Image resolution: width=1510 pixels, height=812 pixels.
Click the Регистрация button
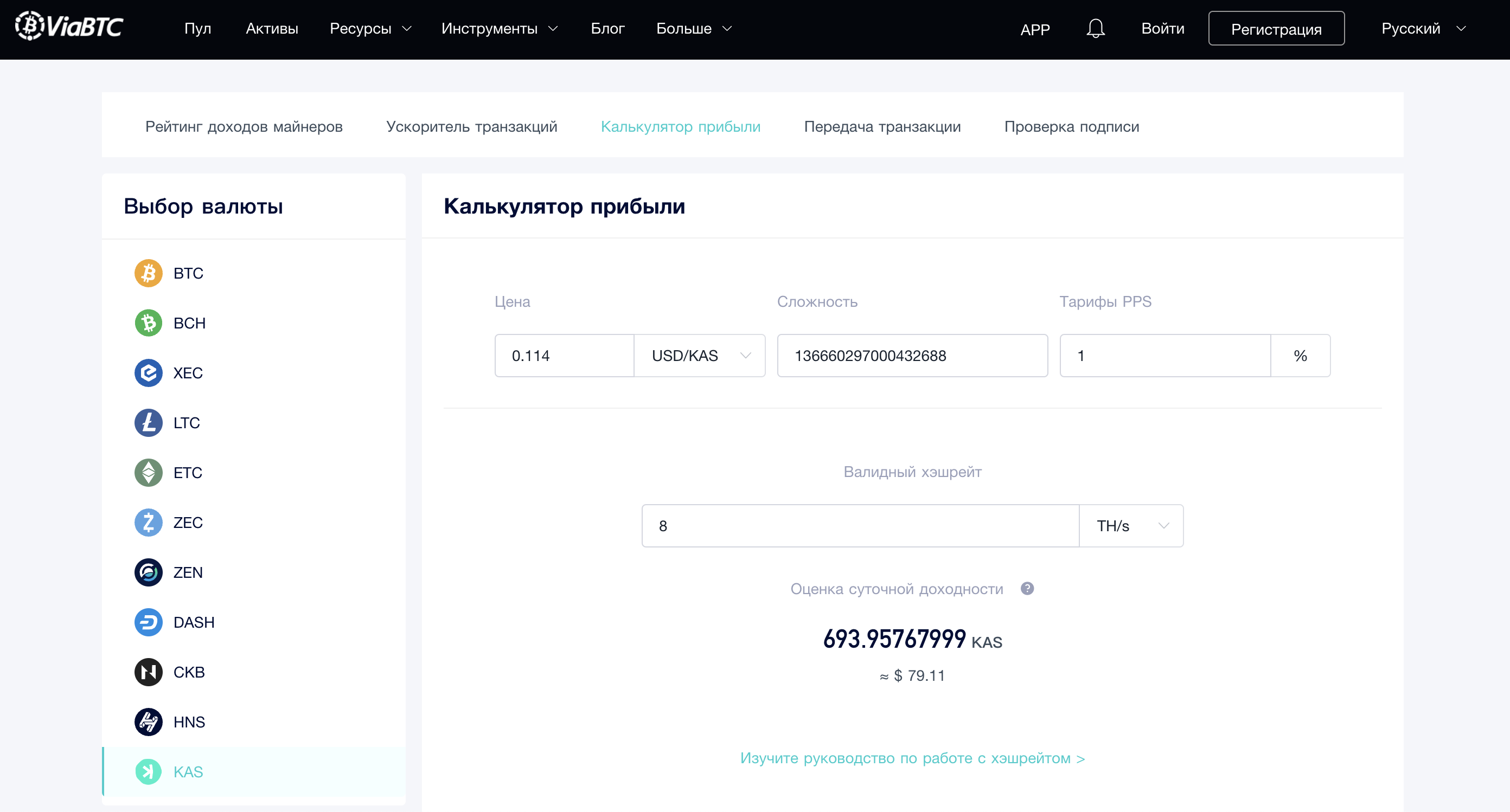[1276, 29]
